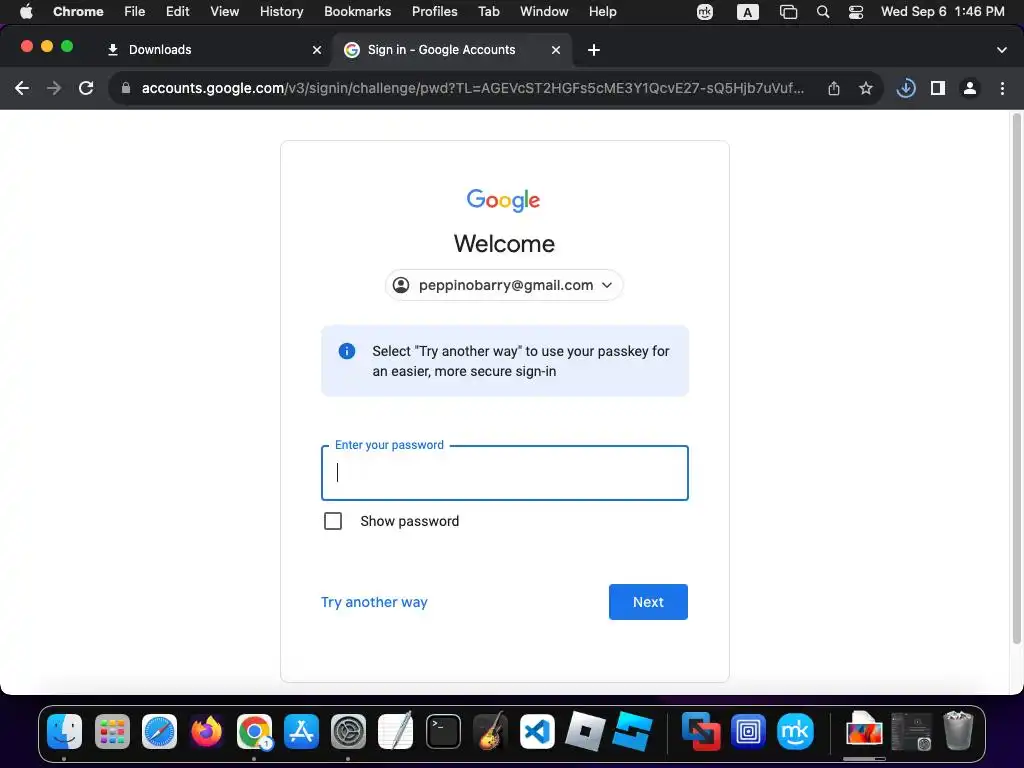Open Trash from the Dock
The height and width of the screenshot is (768, 1024).
[x=958, y=731]
